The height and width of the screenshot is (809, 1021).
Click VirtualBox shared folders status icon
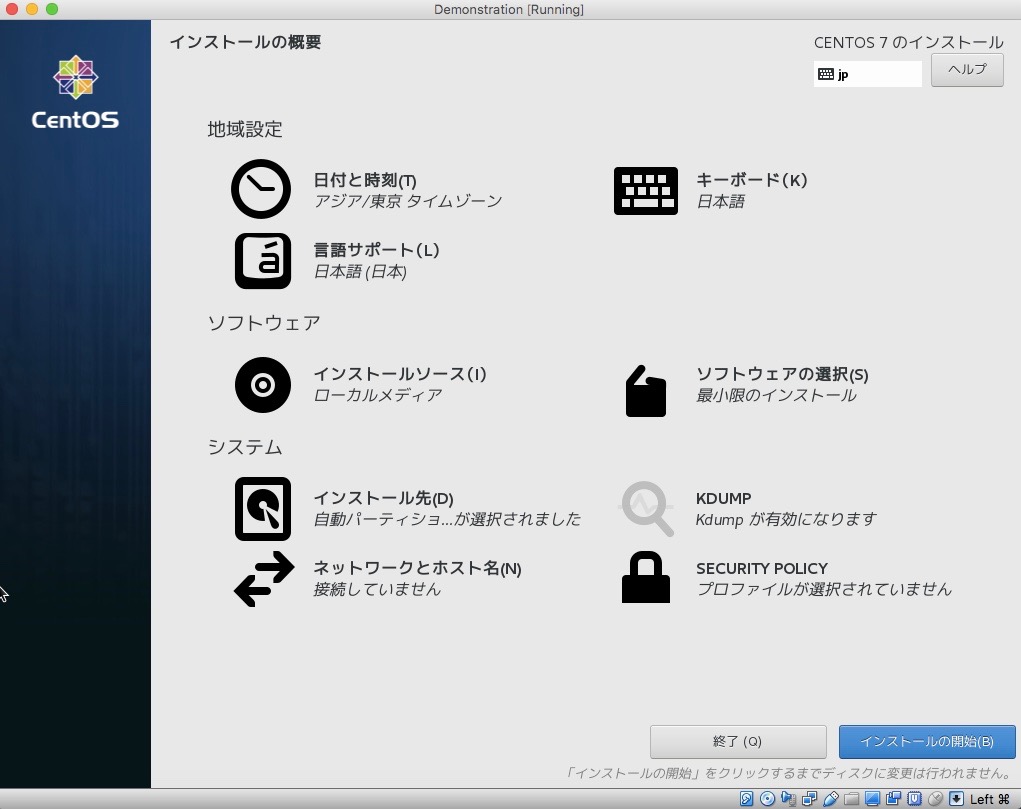click(851, 799)
